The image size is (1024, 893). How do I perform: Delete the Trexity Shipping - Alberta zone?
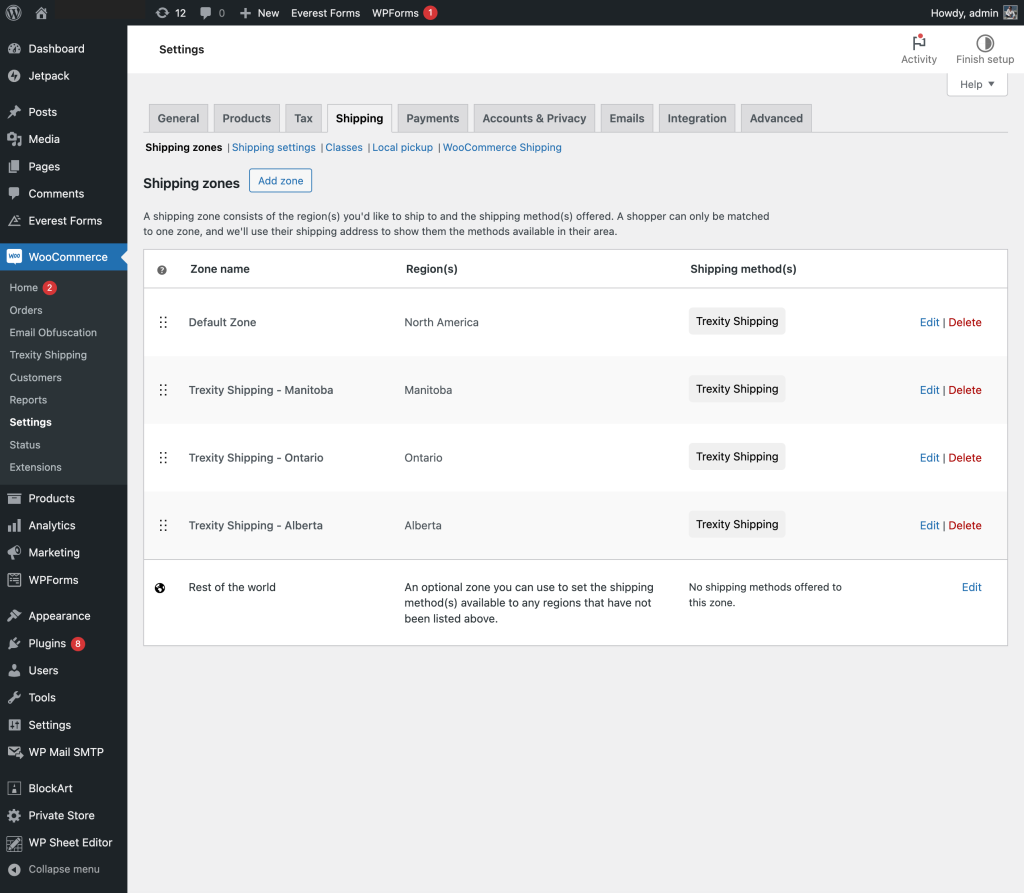point(965,525)
